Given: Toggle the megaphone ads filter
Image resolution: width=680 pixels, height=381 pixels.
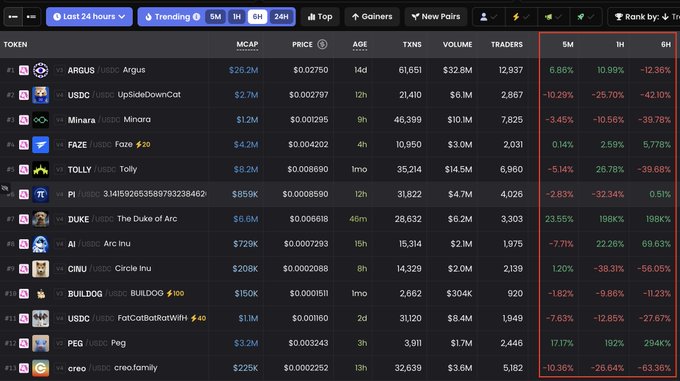Looking at the screenshot, I should coord(553,17).
